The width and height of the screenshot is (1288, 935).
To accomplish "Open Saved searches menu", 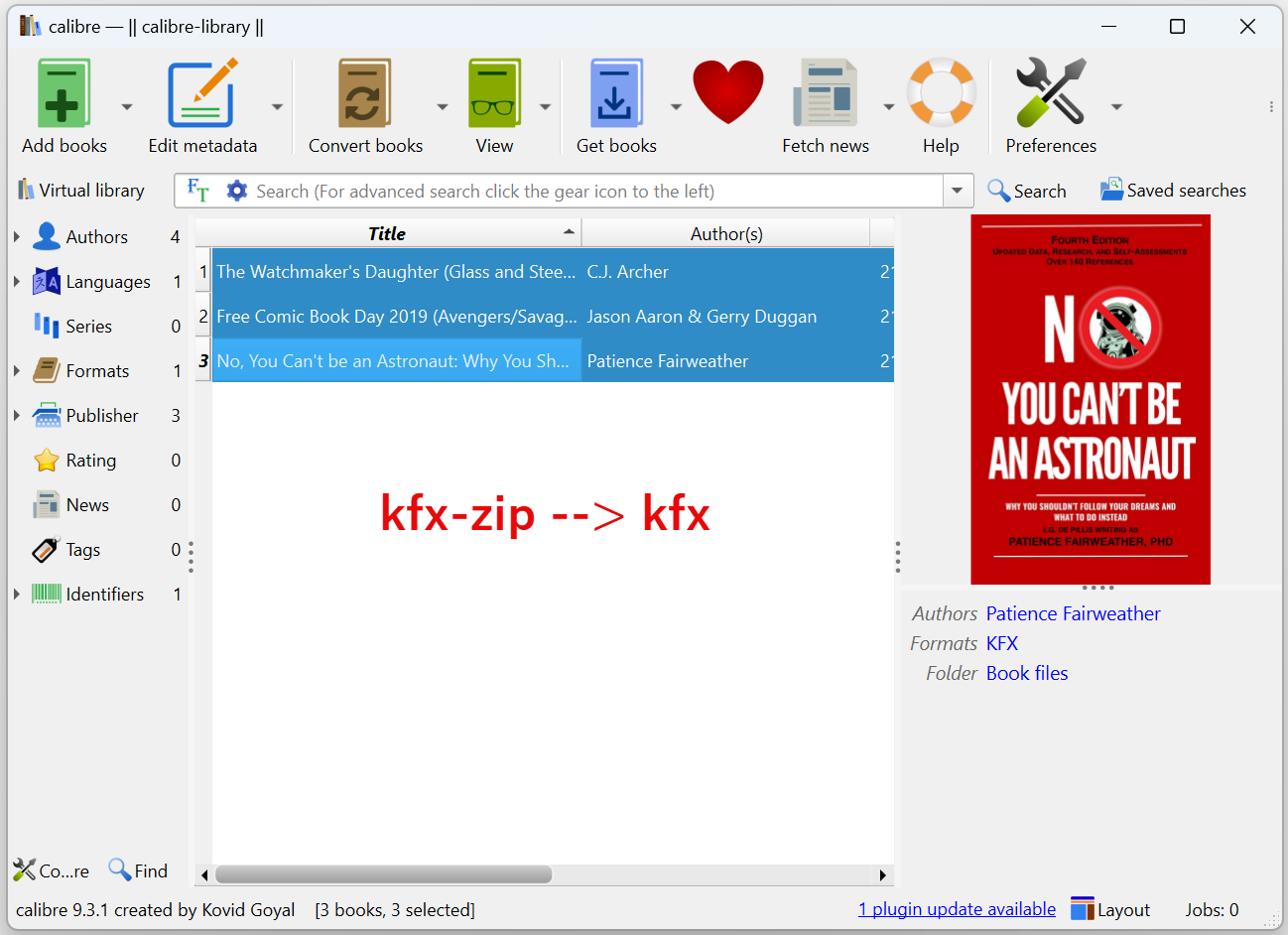I will (1172, 190).
